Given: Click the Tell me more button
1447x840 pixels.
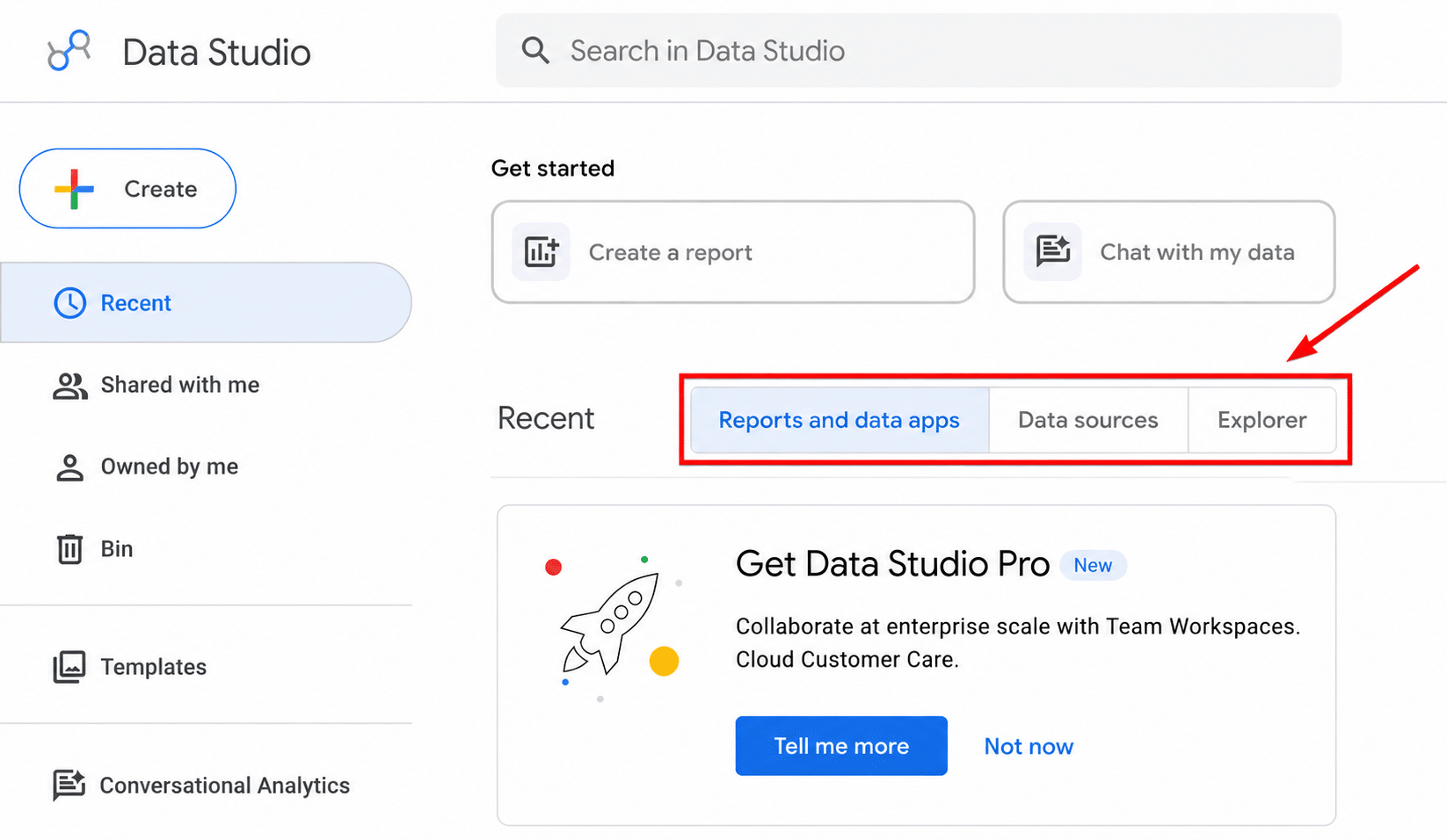Looking at the screenshot, I should pos(841,746).
